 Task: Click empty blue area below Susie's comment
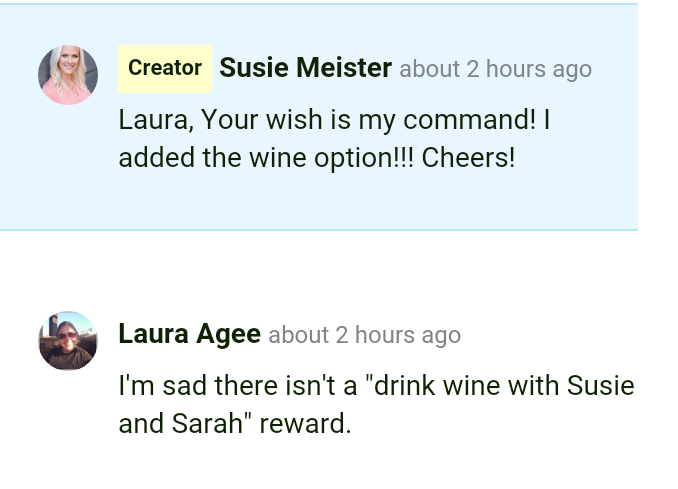click(319, 201)
